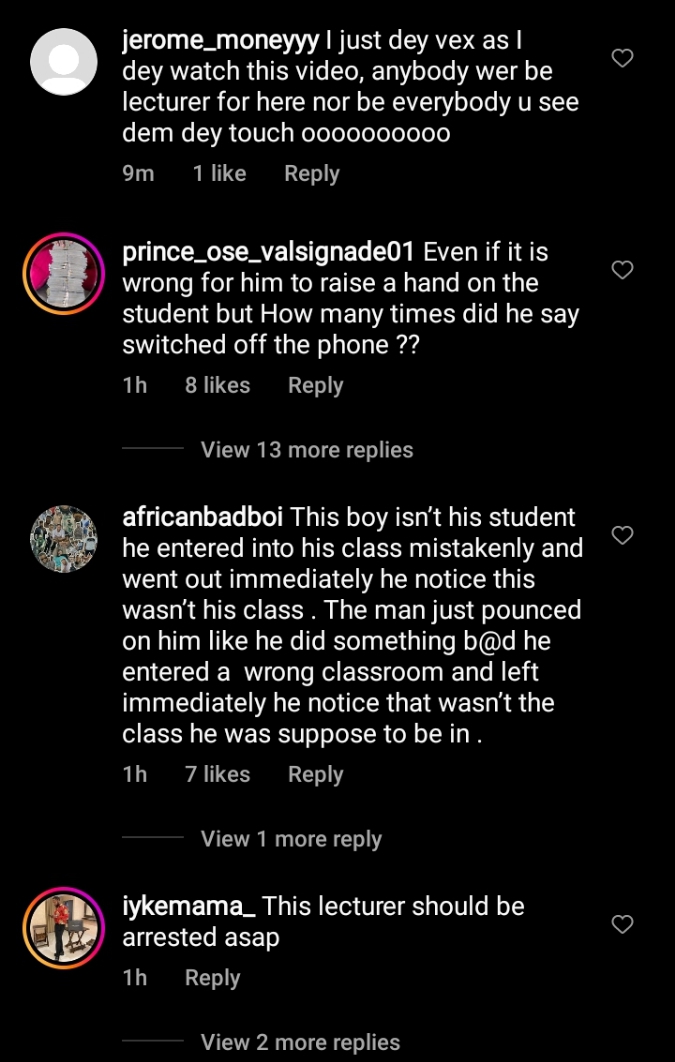Reply to jerome_moneyyy's comment
Image resolution: width=675 pixels, height=1062 pixels.
(311, 174)
